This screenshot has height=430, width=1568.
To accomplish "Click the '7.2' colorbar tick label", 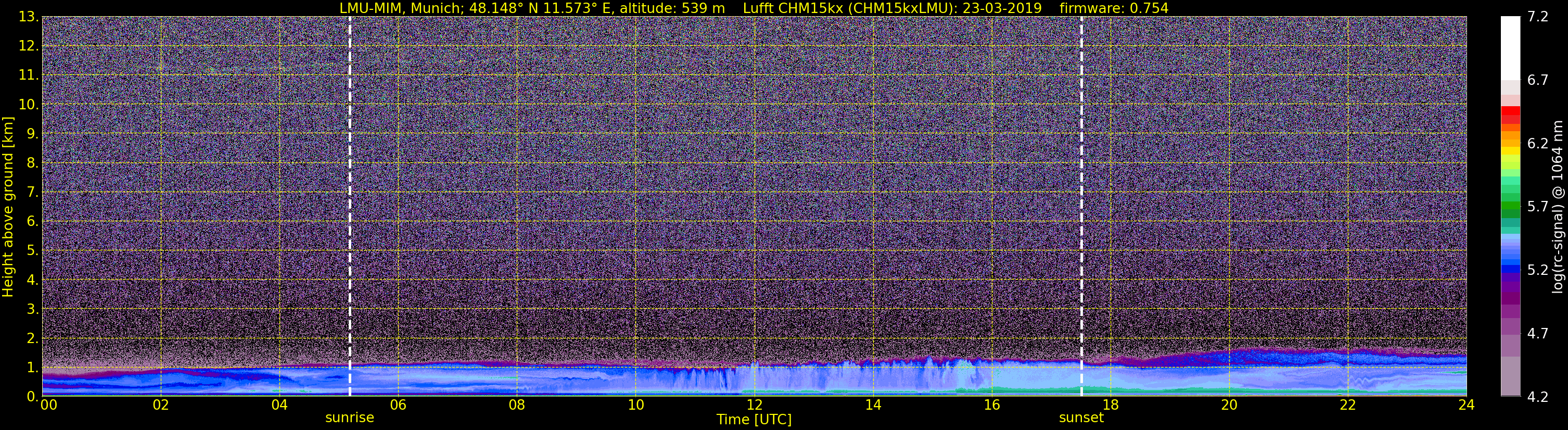I will click(x=1538, y=17).
